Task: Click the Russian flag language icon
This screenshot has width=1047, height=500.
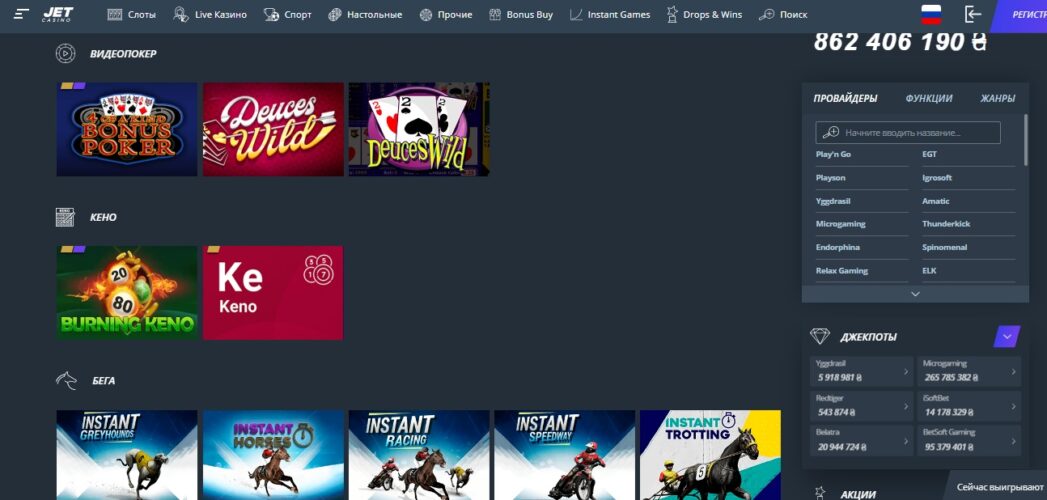Action: tap(931, 14)
